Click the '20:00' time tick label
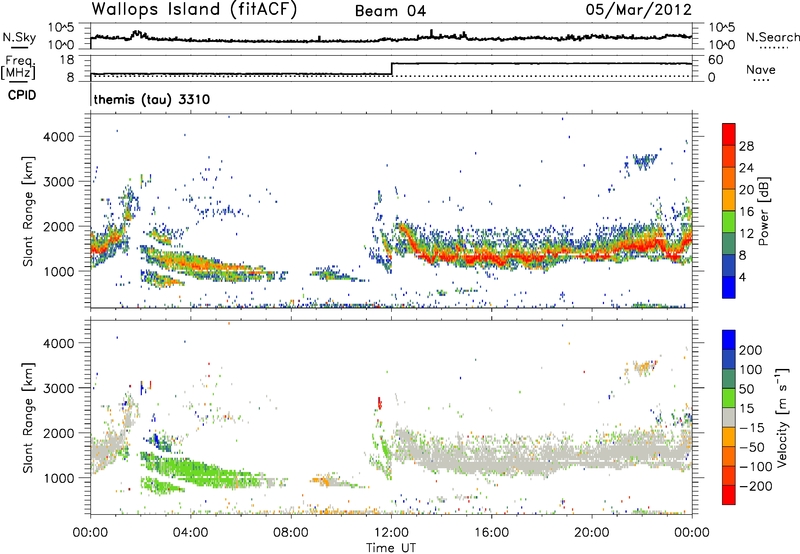The height and width of the screenshot is (554, 800). click(592, 533)
